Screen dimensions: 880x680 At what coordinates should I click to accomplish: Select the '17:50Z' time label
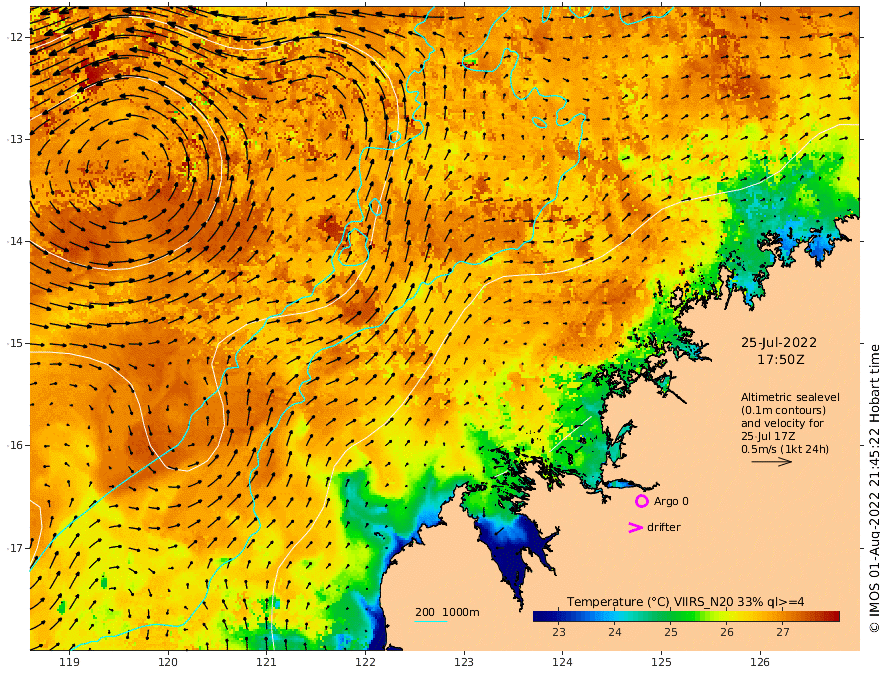click(x=781, y=360)
